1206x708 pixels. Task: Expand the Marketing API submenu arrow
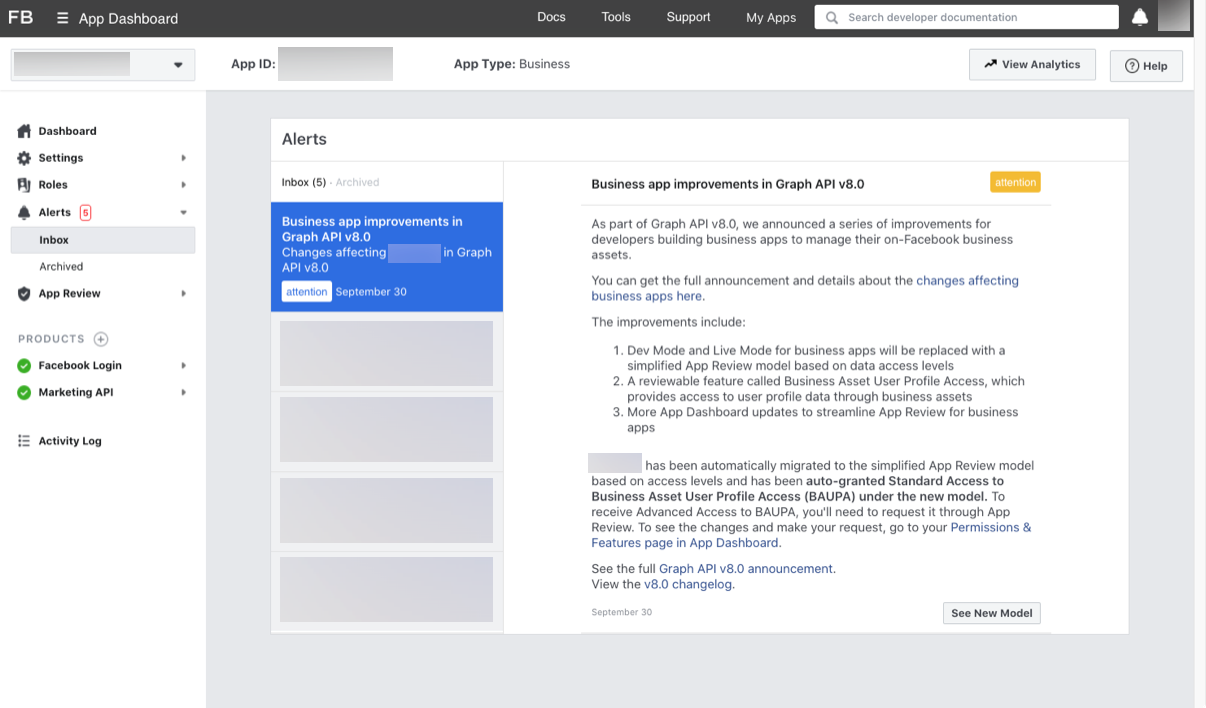pyautogui.click(x=184, y=393)
